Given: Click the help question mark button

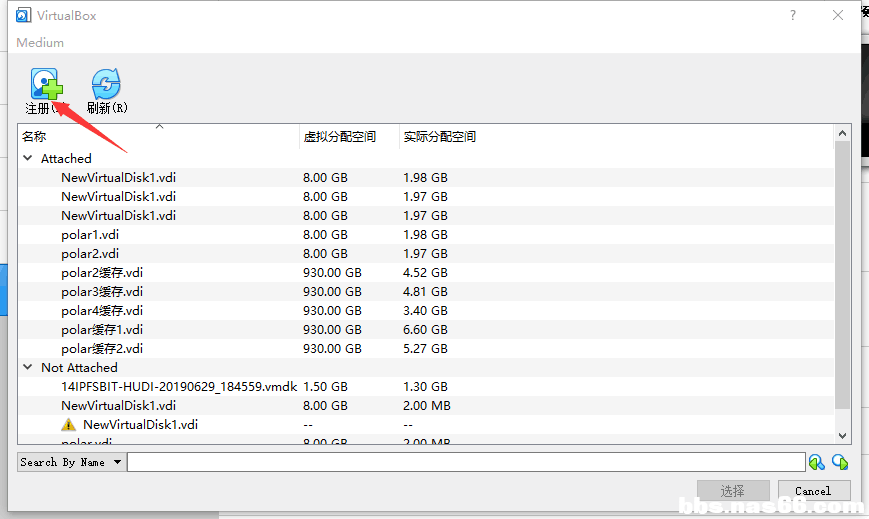Looking at the screenshot, I should click(793, 16).
